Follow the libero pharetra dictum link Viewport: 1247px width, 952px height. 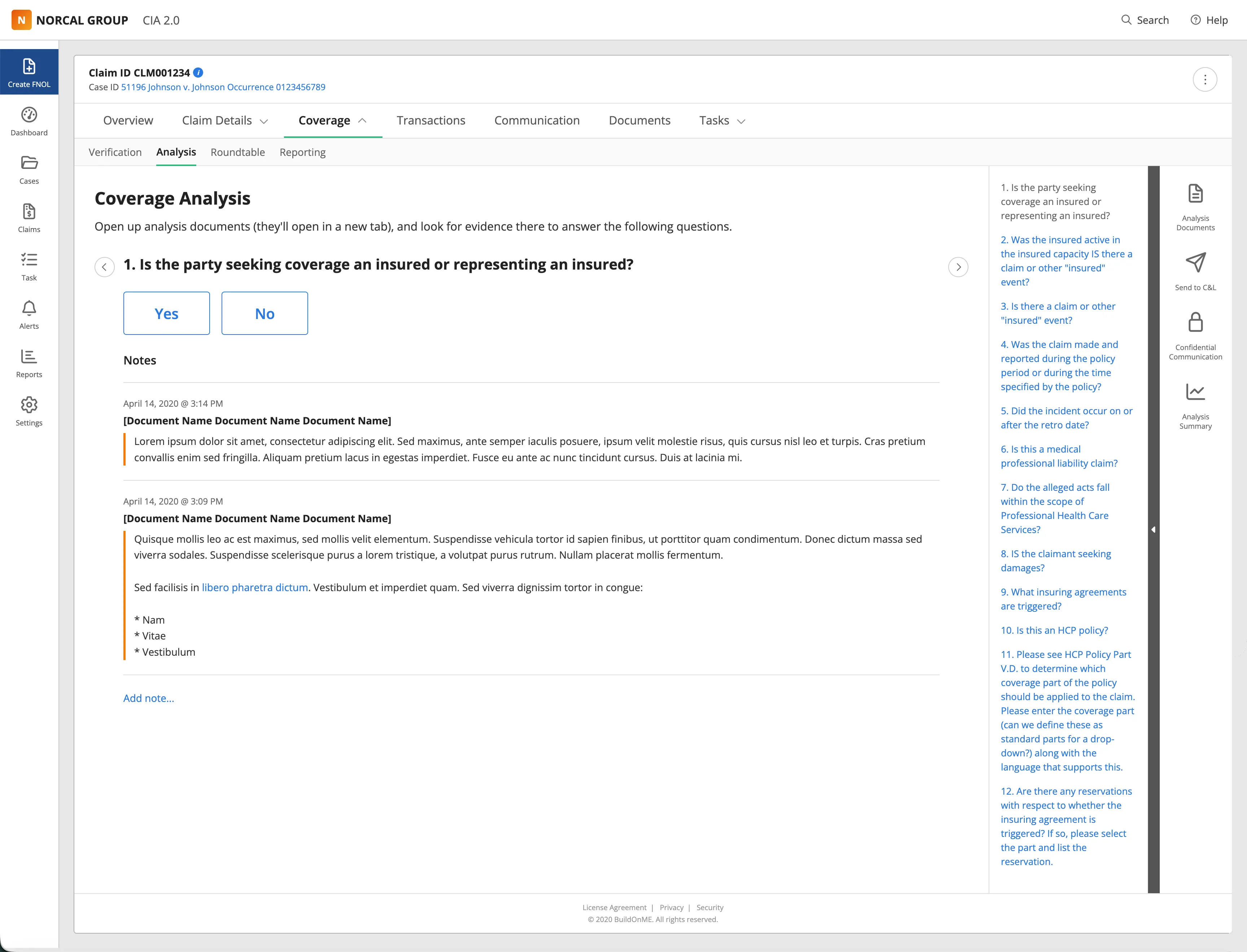point(255,588)
